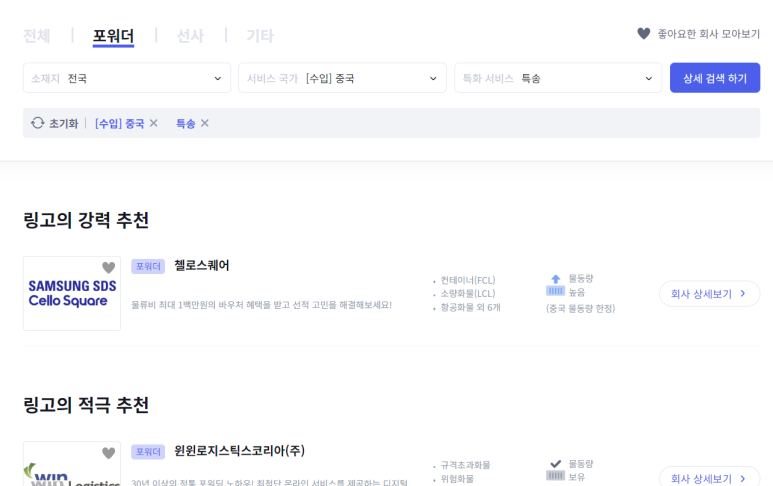
Task: Open 회사 상세보기 for 첼로스퀘어
Action: point(709,294)
